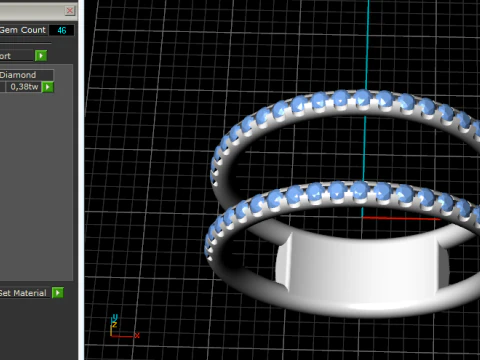Click the green arrow beside 0,38tw

pos(48,87)
